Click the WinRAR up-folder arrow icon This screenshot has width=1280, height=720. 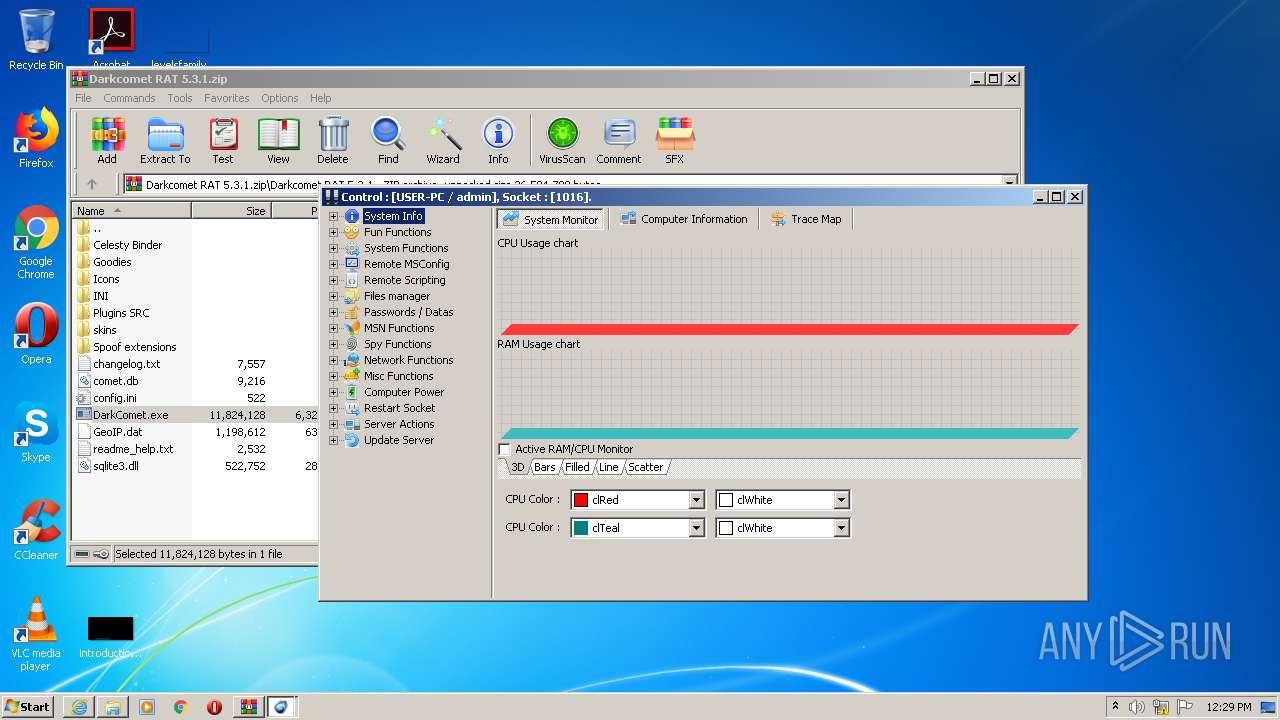[x=92, y=184]
